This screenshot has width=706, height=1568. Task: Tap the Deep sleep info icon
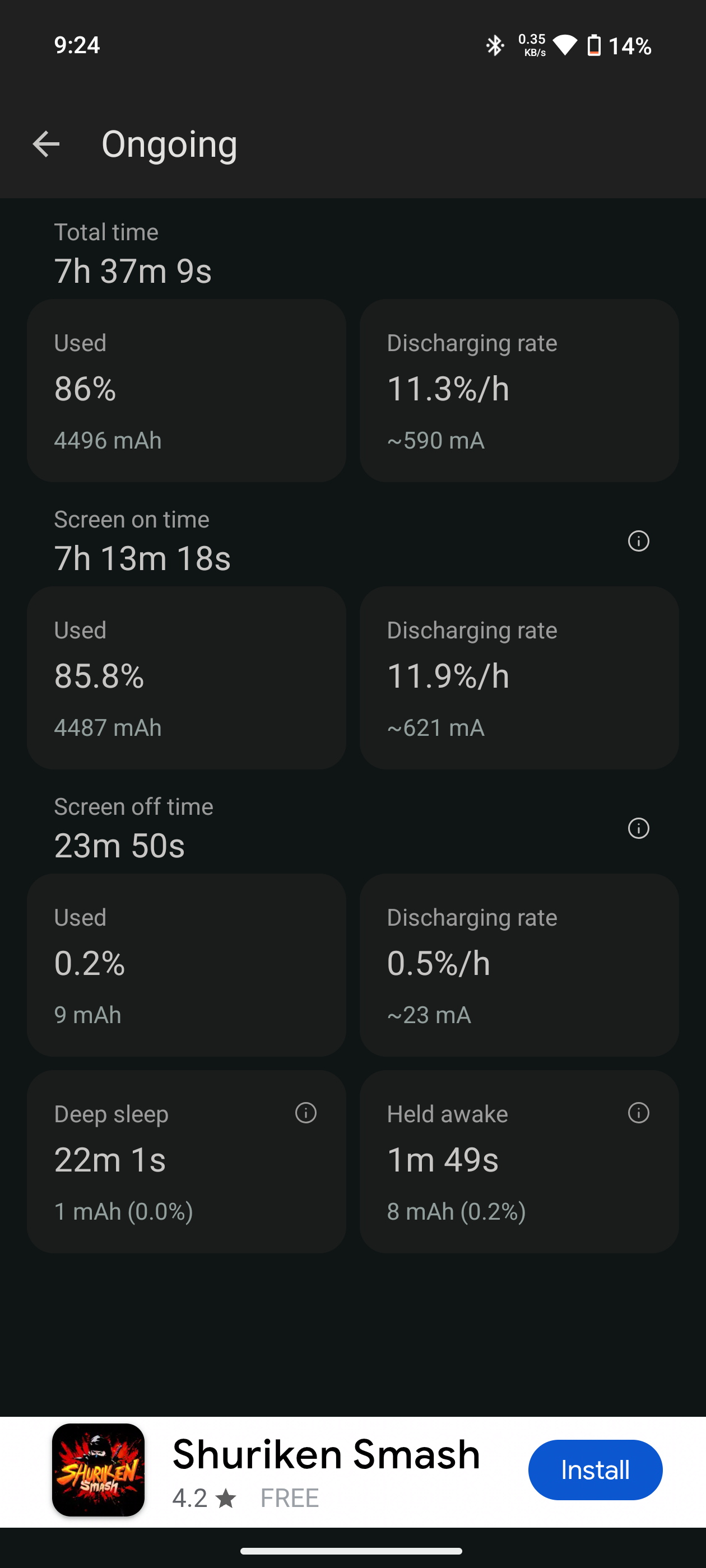point(305,1113)
